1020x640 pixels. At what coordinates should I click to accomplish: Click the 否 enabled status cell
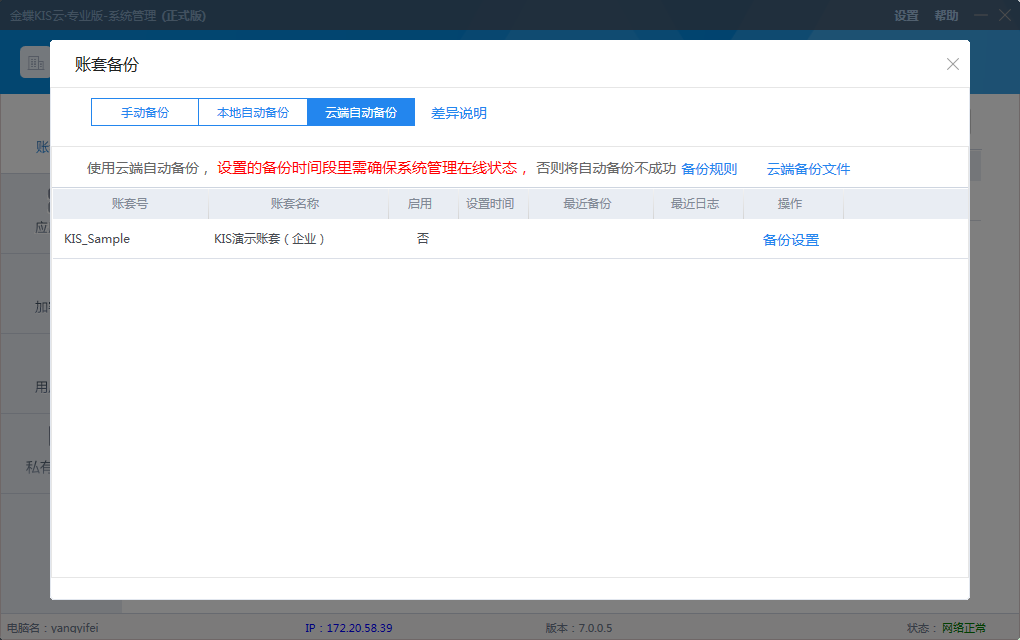tap(423, 239)
